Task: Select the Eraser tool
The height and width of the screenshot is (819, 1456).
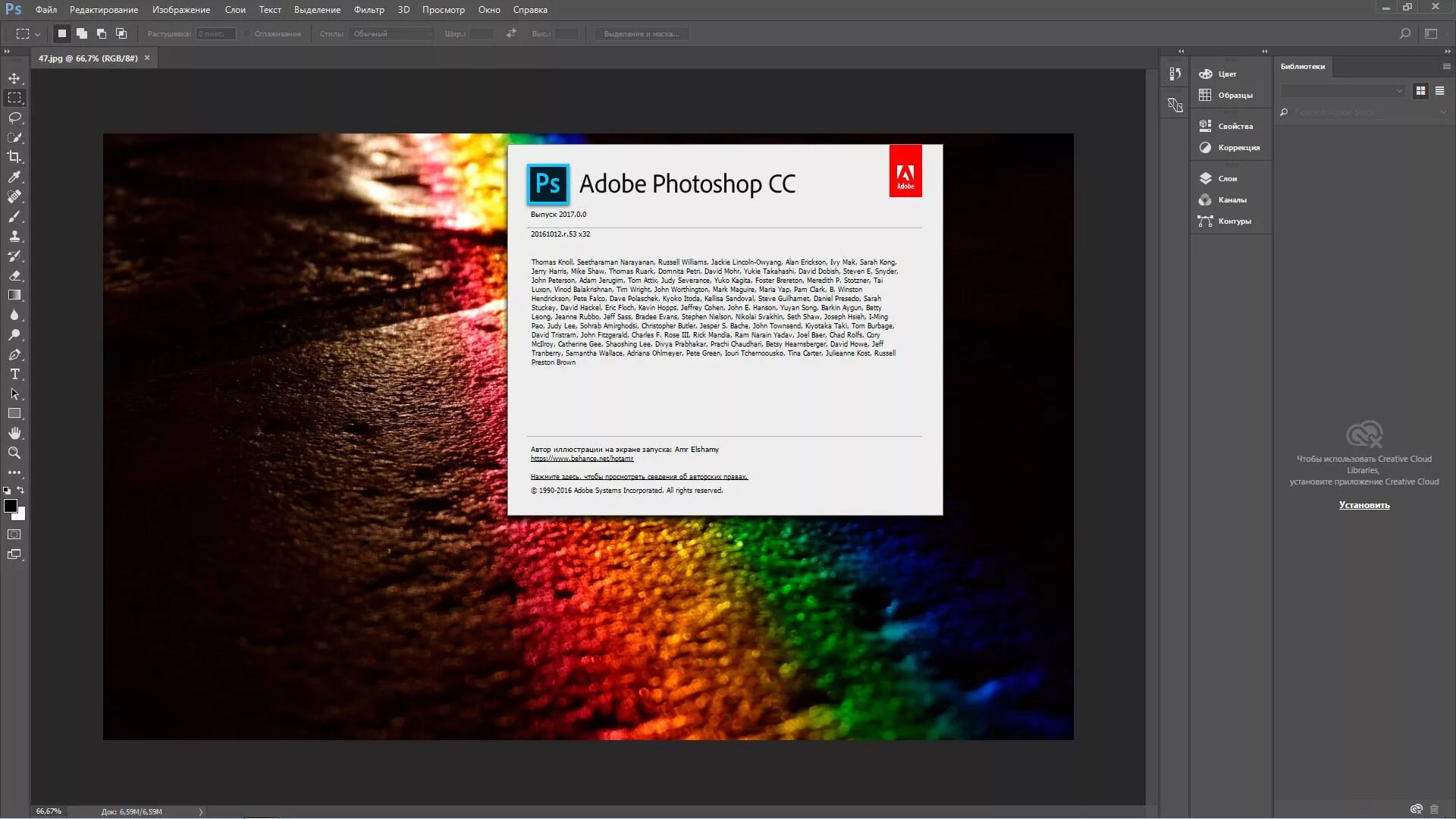Action: [14, 275]
